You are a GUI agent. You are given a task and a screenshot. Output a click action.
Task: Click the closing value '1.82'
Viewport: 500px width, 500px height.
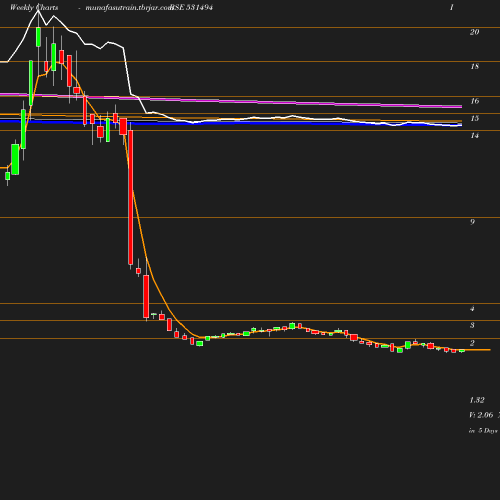click(477, 400)
